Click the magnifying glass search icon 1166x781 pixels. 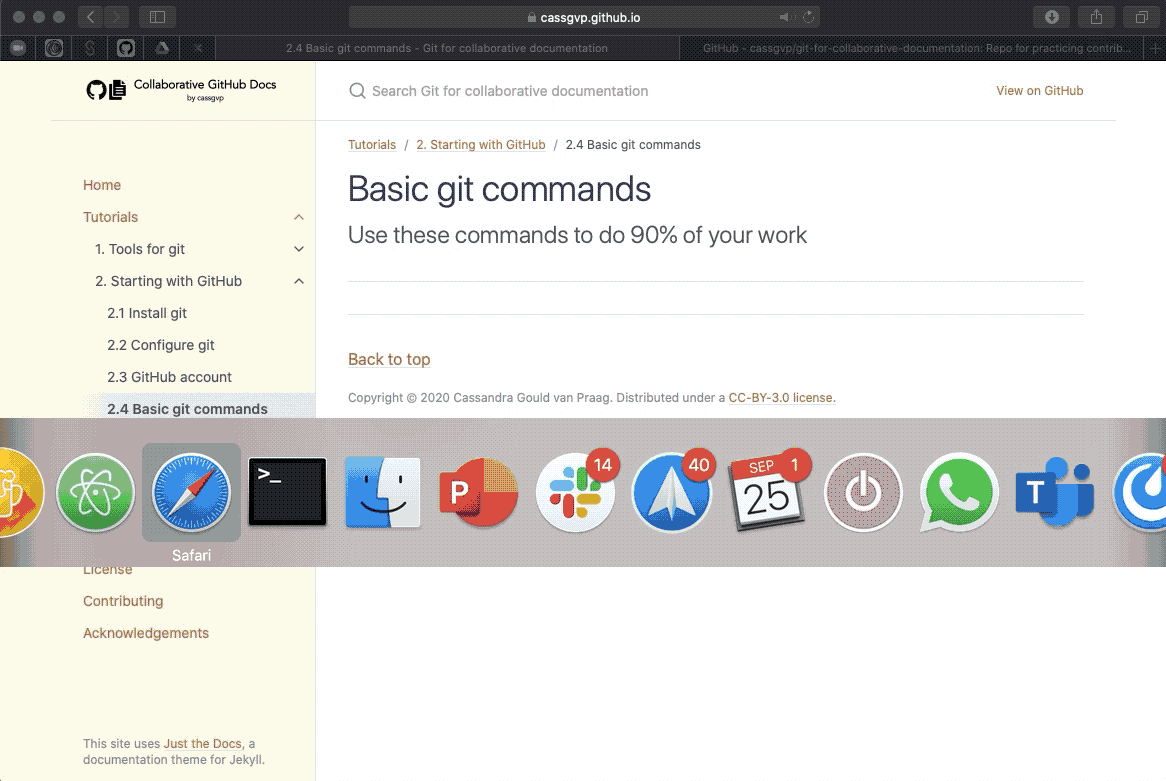click(x=357, y=91)
